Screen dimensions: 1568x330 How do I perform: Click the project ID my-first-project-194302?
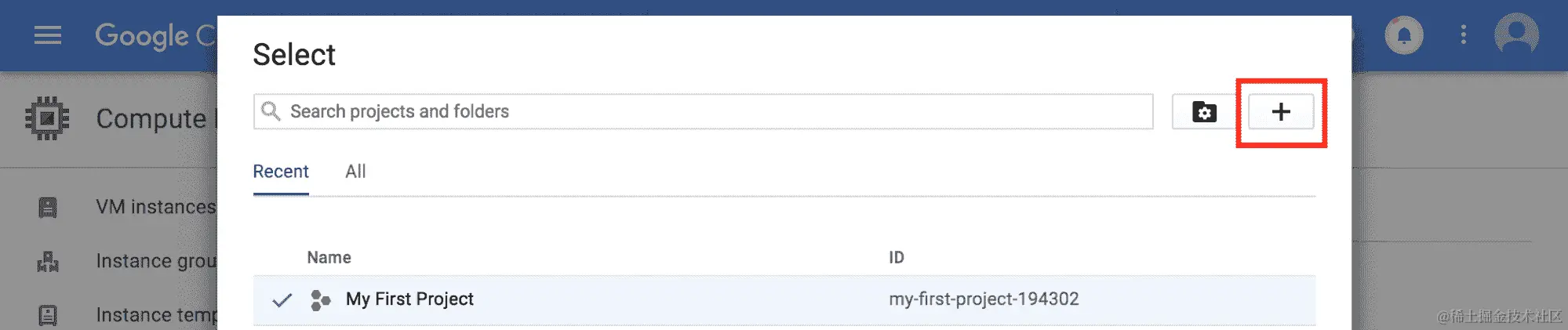(984, 299)
